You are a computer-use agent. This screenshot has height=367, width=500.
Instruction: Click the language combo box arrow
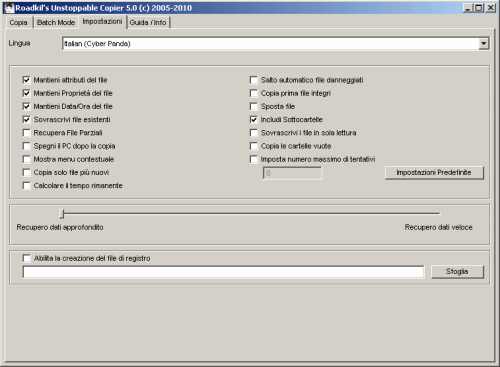click(x=483, y=44)
